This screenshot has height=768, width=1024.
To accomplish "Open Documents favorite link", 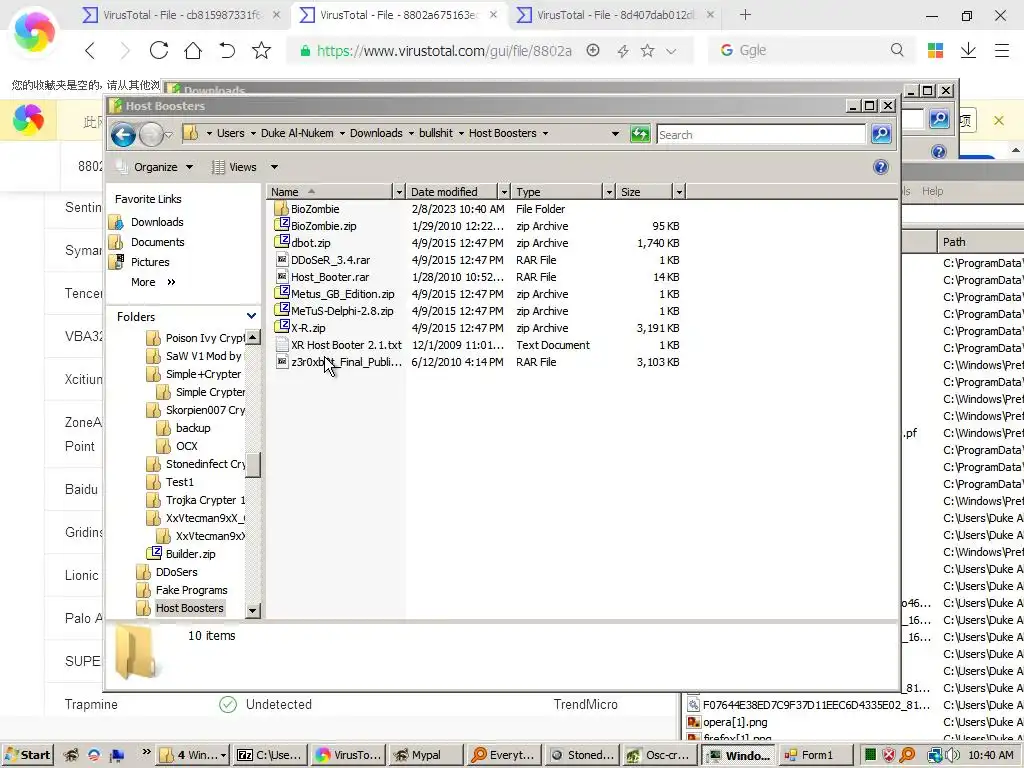I will pos(157,242).
